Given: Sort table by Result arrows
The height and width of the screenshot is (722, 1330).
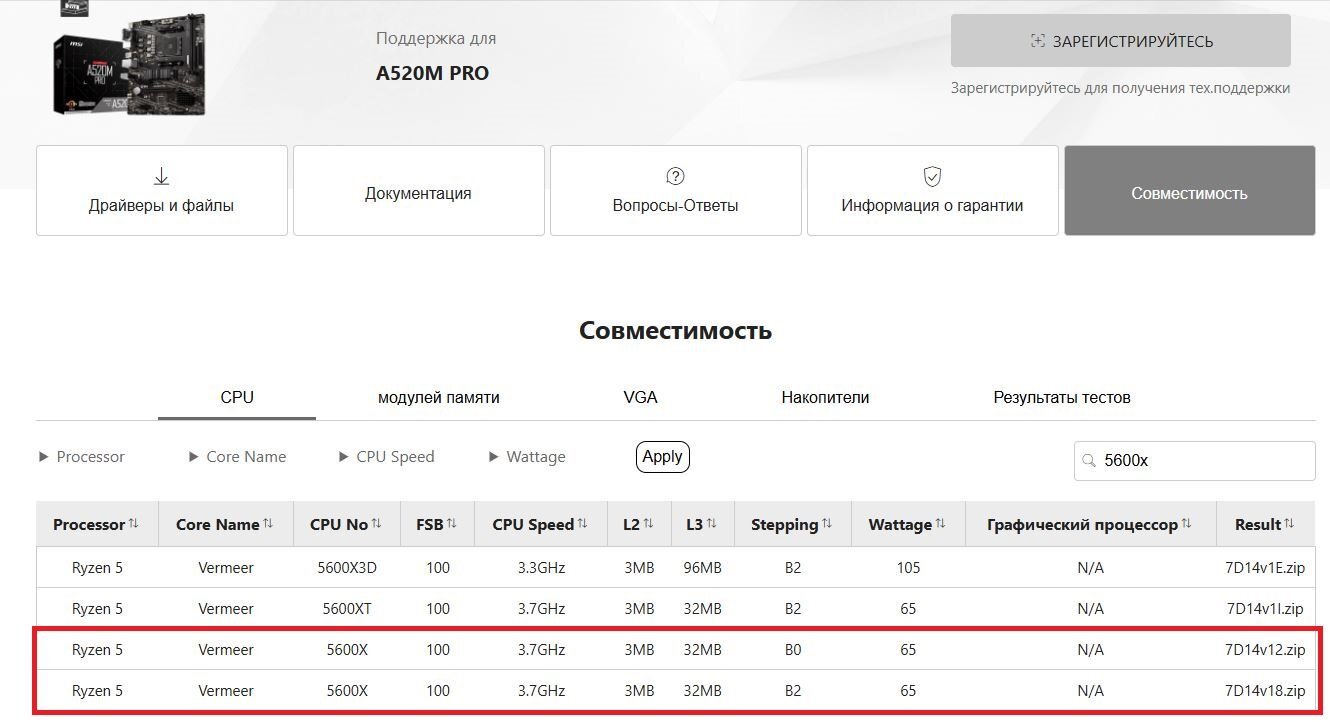Looking at the screenshot, I should pyautogui.click(x=1290, y=524).
